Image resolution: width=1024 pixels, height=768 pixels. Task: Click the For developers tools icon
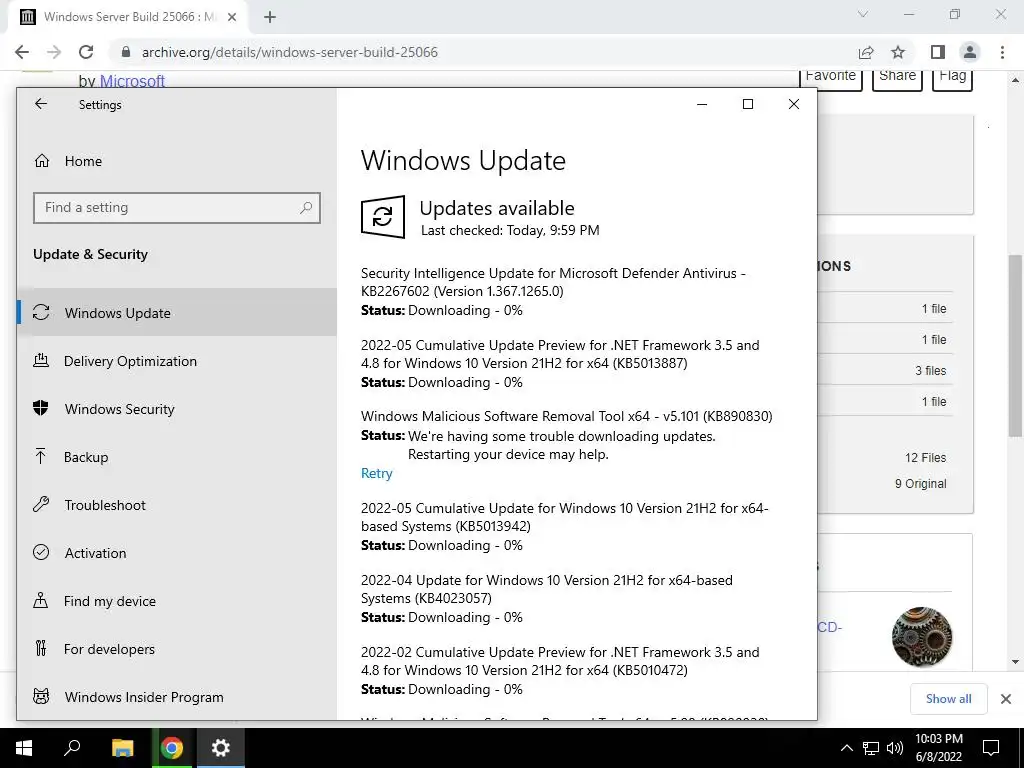click(x=40, y=648)
